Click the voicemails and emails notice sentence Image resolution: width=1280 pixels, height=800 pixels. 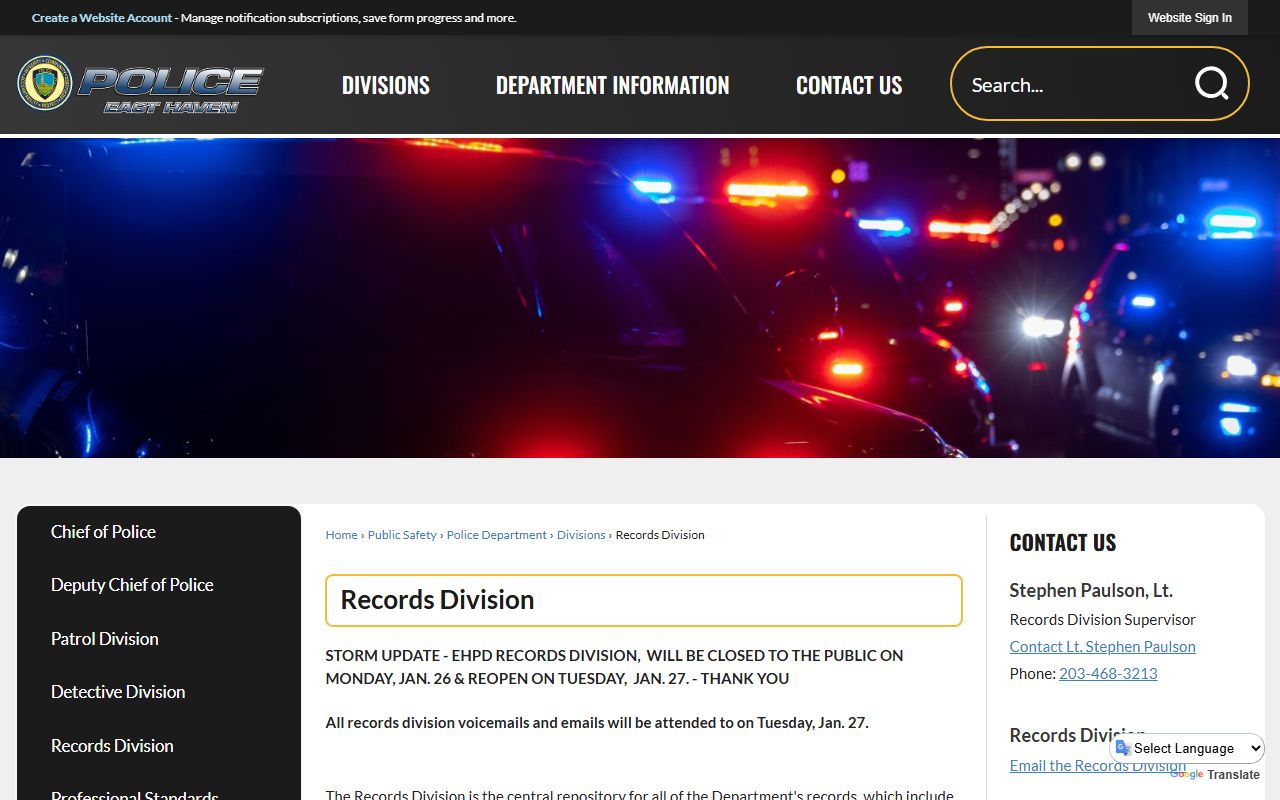pos(597,722)
